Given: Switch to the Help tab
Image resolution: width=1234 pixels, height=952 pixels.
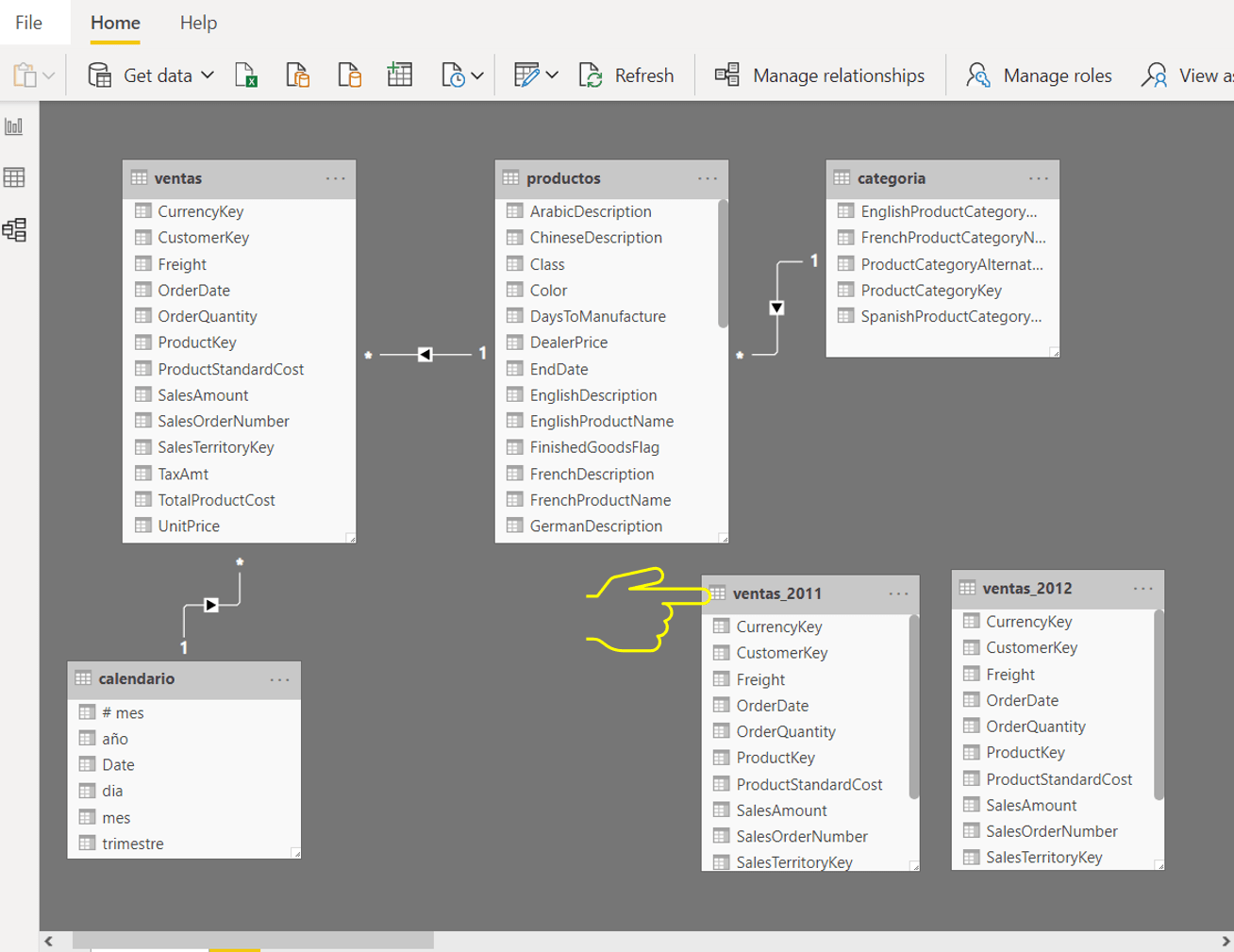Looking at the screenshot, I should (x=198, y=22).
